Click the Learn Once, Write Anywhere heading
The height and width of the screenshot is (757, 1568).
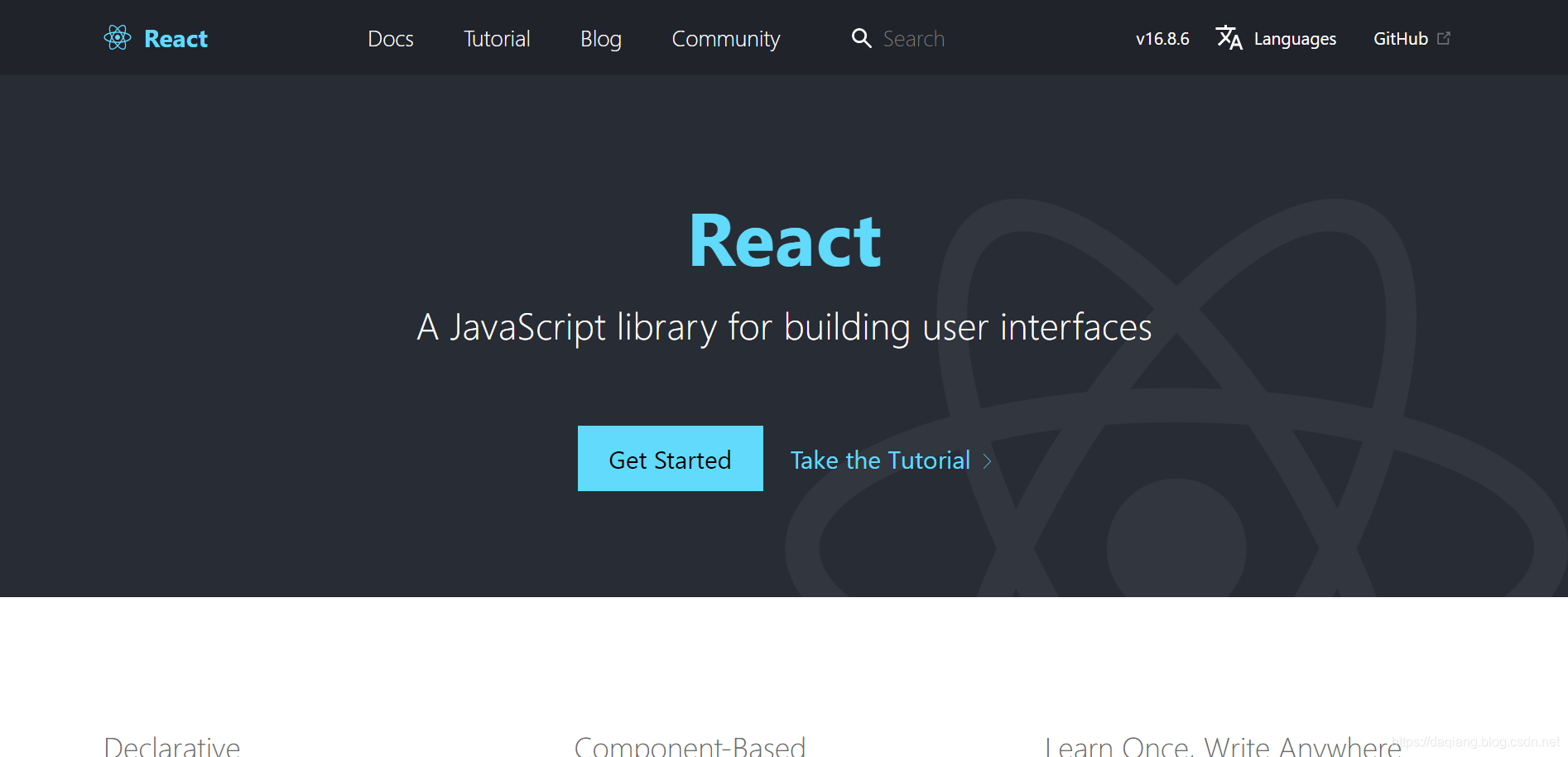point(1223,746)
